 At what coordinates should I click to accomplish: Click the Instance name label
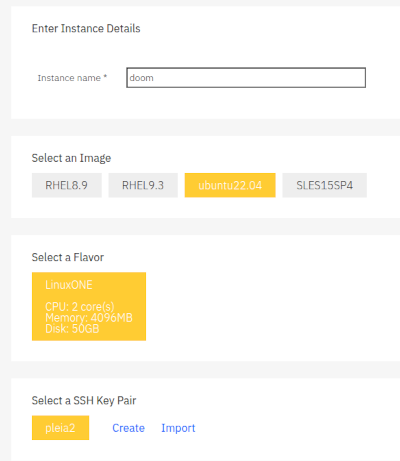69,78
